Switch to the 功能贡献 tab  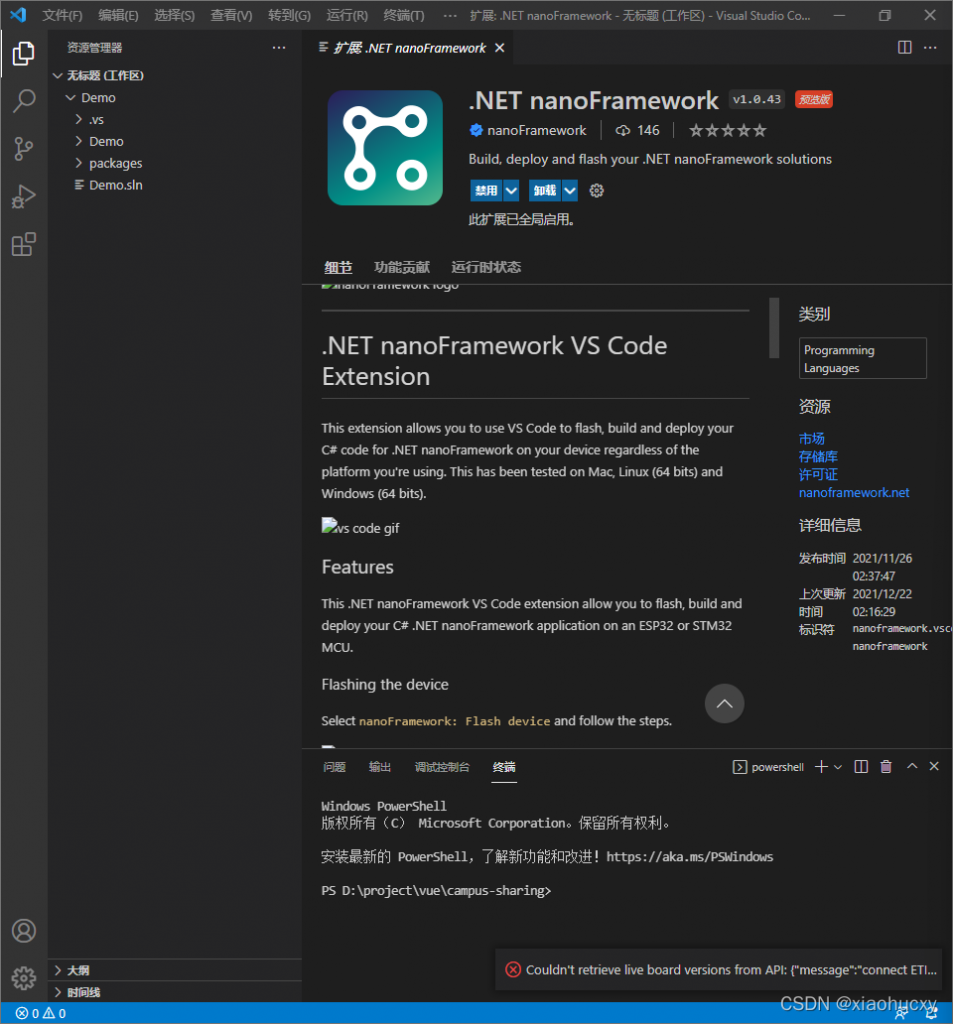[x=402, y=267]
